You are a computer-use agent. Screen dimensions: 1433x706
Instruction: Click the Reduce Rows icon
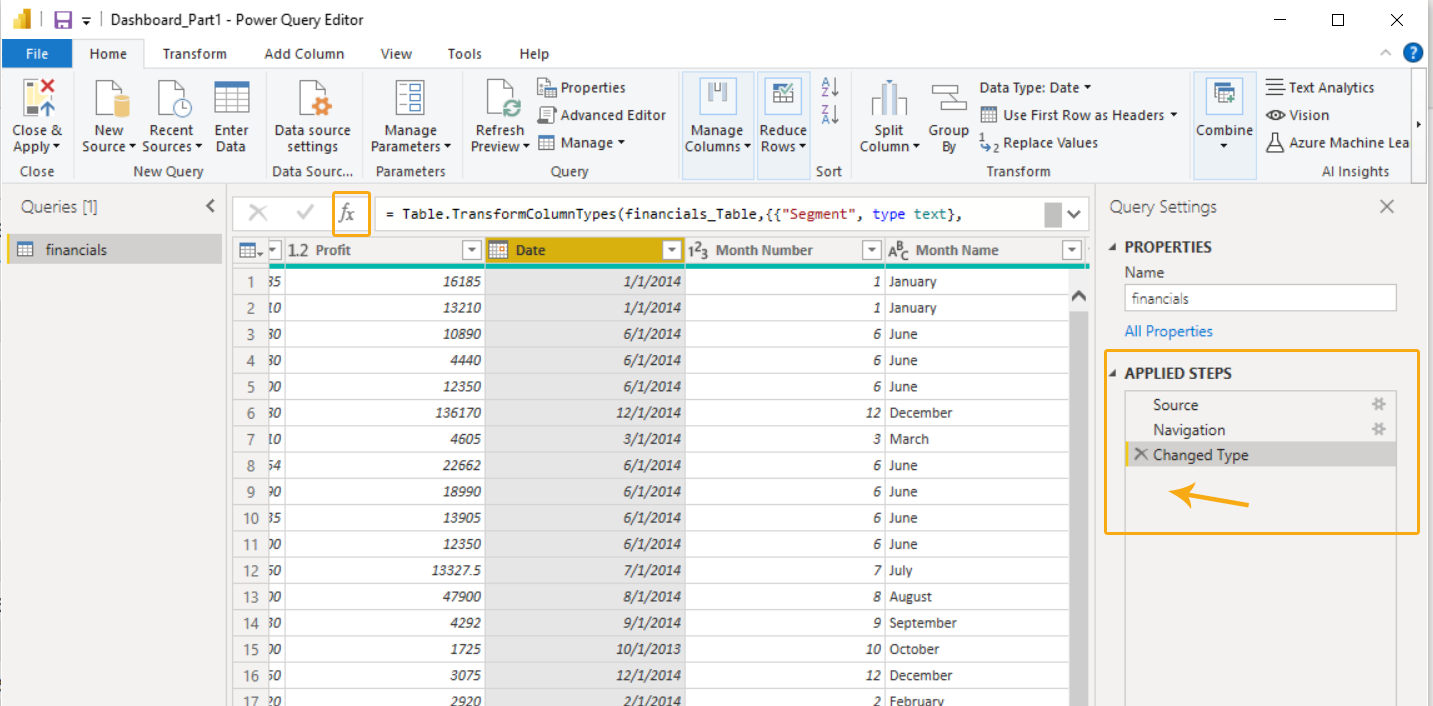coord(783,98)
